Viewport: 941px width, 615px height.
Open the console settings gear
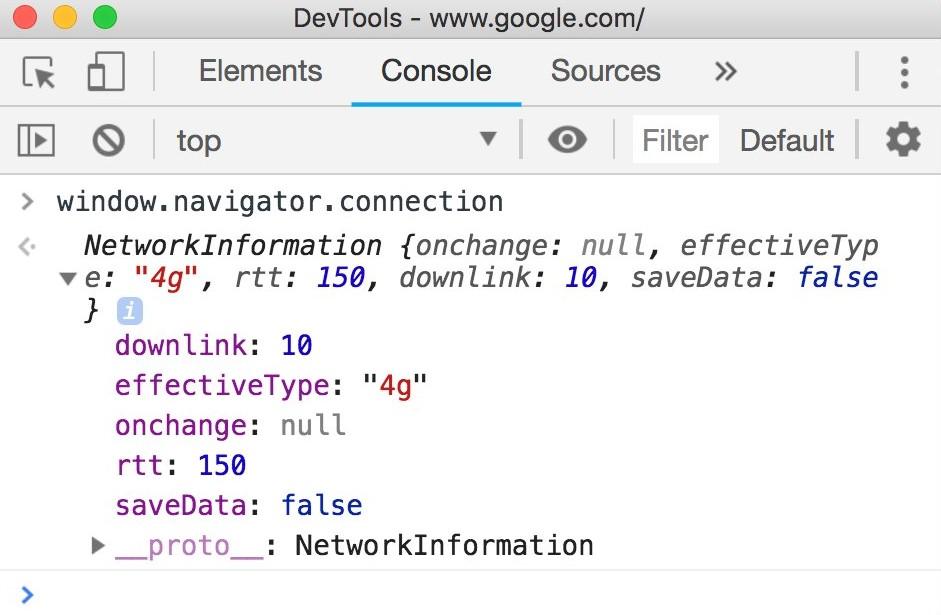tap(902, 141)
